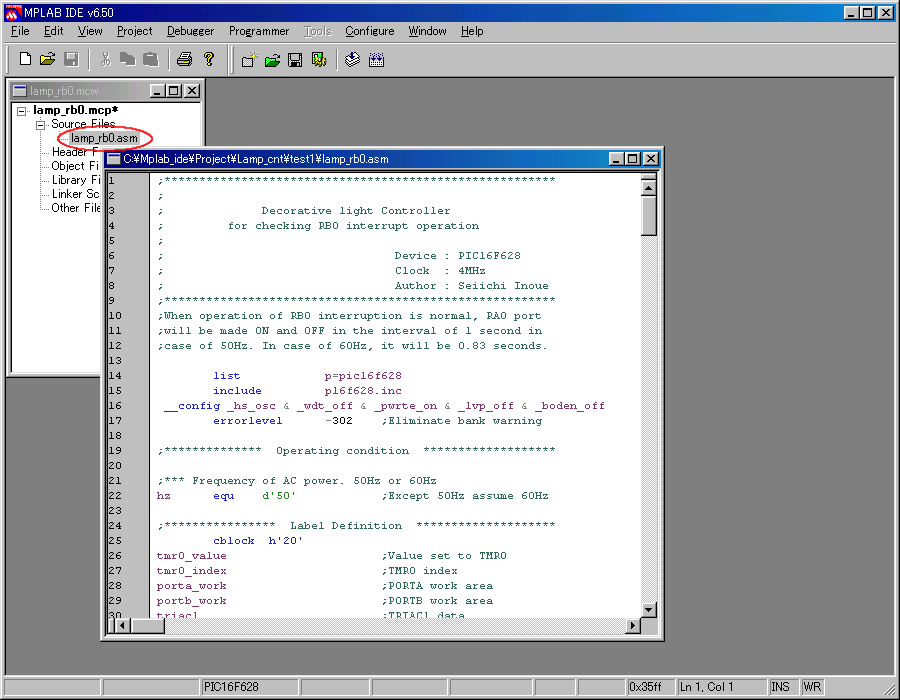Open the Help menu
Screen dimensions: 900x700
point(472,31)
